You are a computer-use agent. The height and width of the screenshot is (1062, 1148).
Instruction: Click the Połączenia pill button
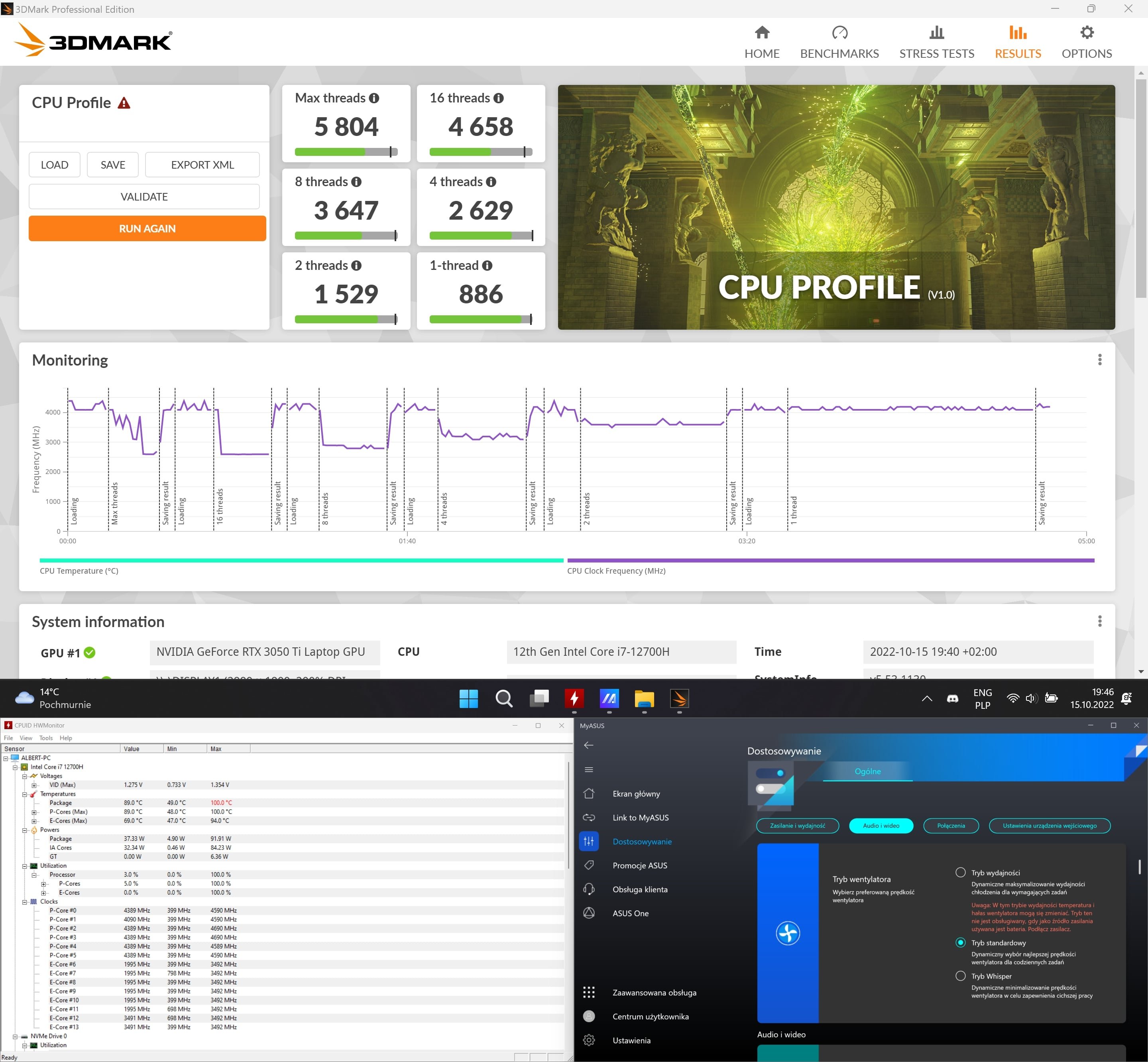(x=951, y=826)
